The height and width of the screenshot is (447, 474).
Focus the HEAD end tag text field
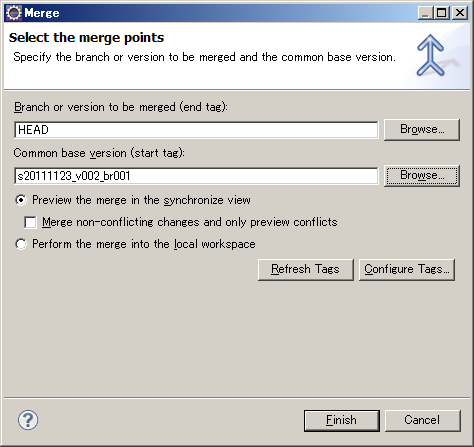click(x=196, y=130)
